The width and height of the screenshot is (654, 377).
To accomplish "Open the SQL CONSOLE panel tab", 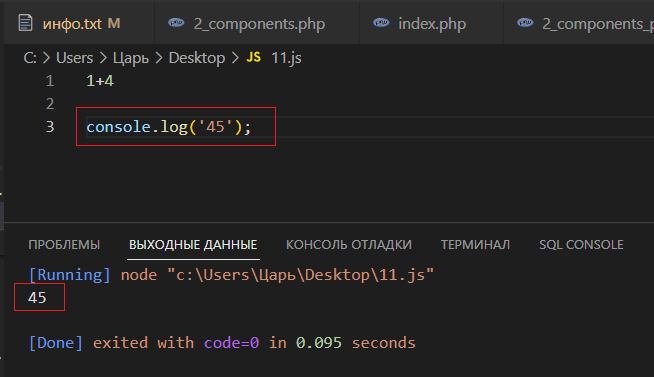I will coord(581,244).
